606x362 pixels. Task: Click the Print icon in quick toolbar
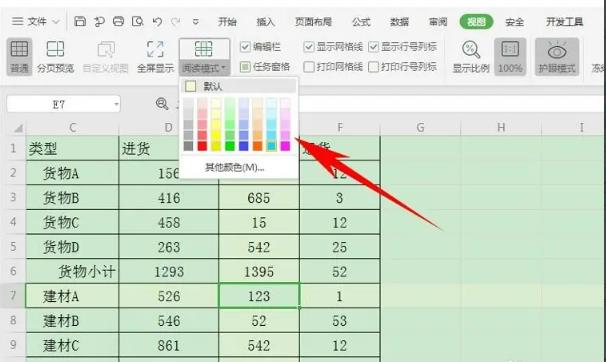(x=118, y=21)
